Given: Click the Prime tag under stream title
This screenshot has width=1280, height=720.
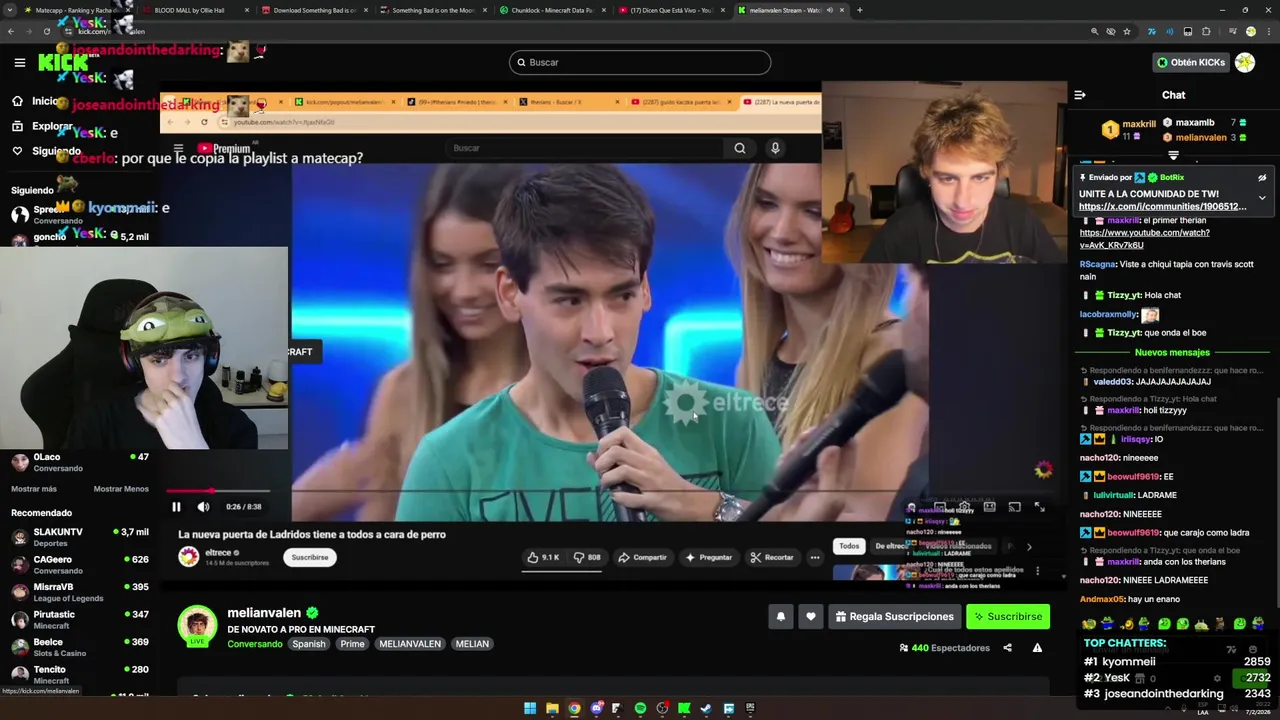Looking at the screenshot, I should click(352, 644).
